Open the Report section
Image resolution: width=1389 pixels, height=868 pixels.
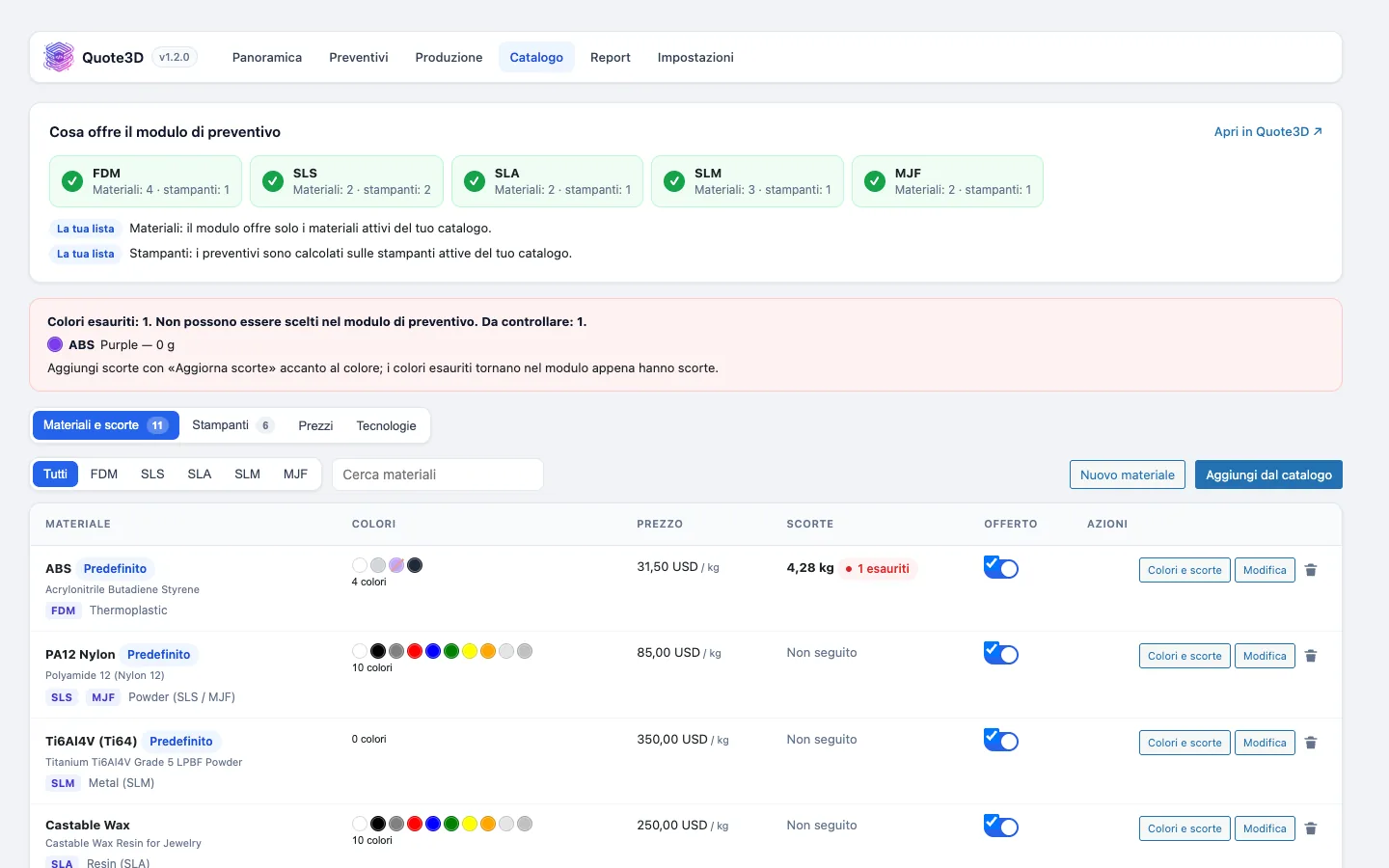point(611,57)
